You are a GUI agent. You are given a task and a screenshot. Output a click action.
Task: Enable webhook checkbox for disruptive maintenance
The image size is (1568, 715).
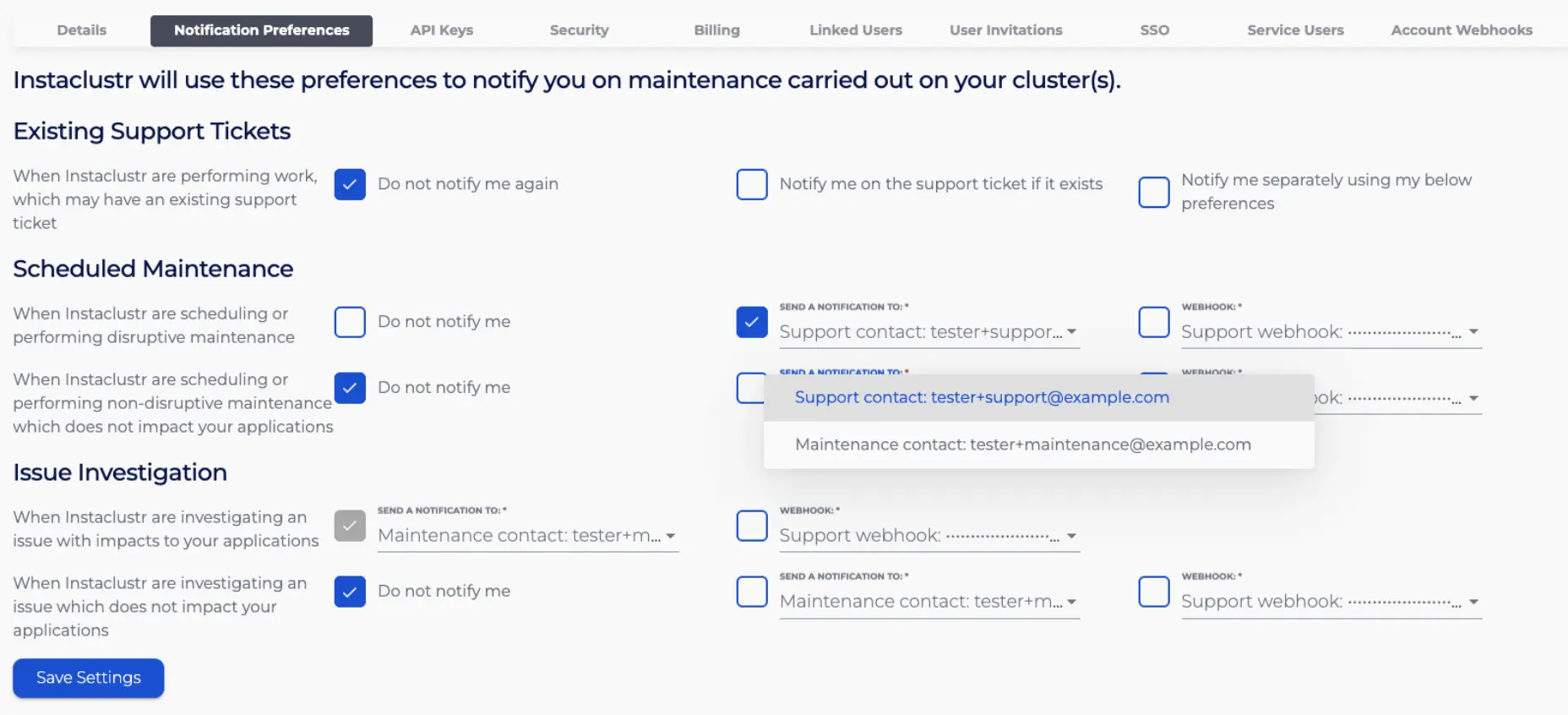click(x=1153, y=322)
